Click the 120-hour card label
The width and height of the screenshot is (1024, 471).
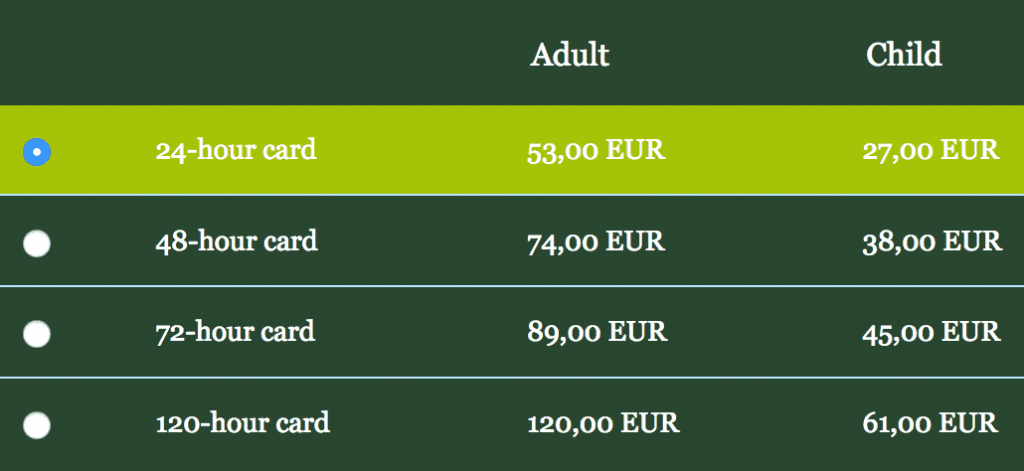click(x=243, y=422)
